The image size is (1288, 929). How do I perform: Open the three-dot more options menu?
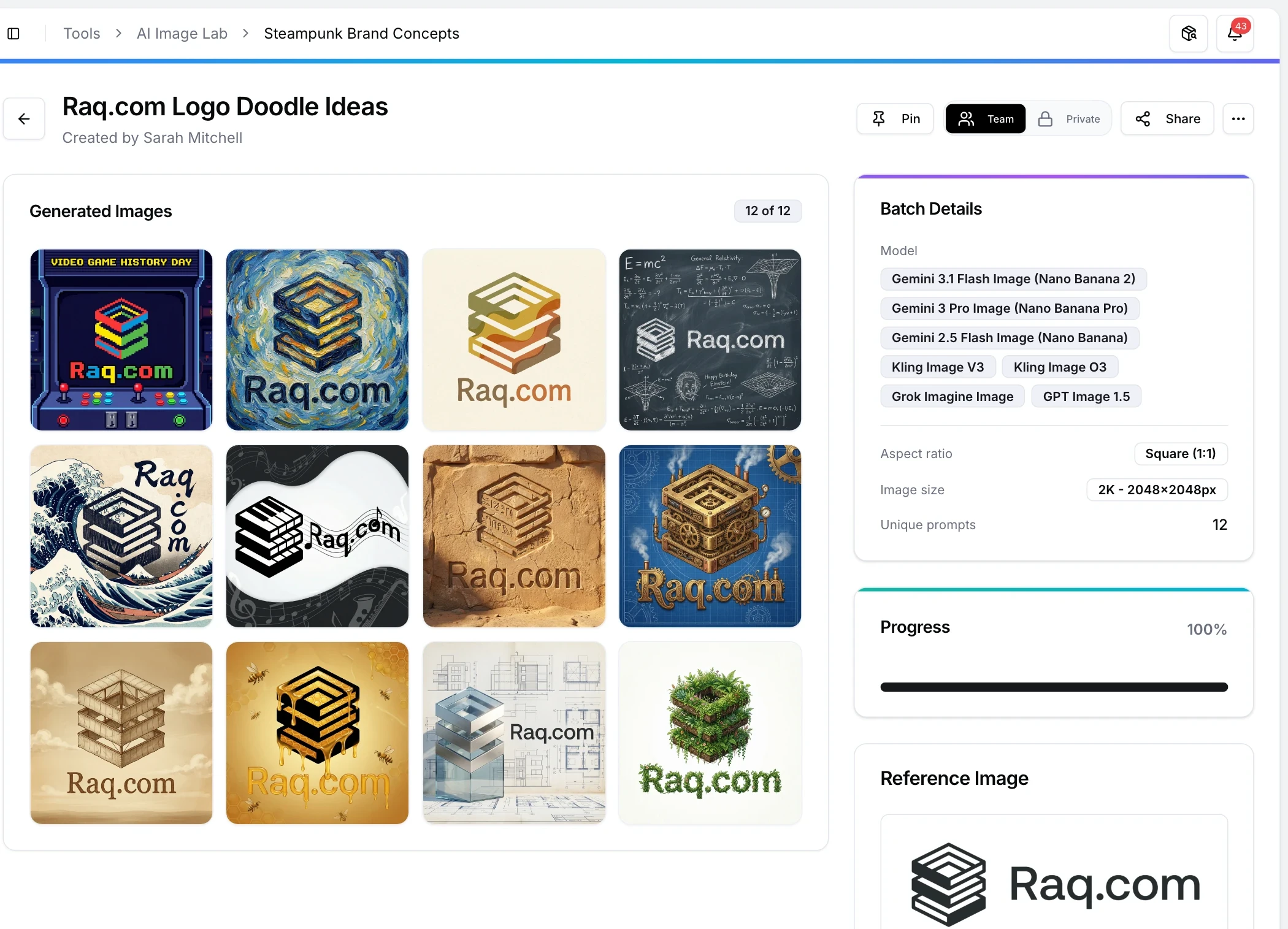pyautogui.click(x=1238, y=118)
